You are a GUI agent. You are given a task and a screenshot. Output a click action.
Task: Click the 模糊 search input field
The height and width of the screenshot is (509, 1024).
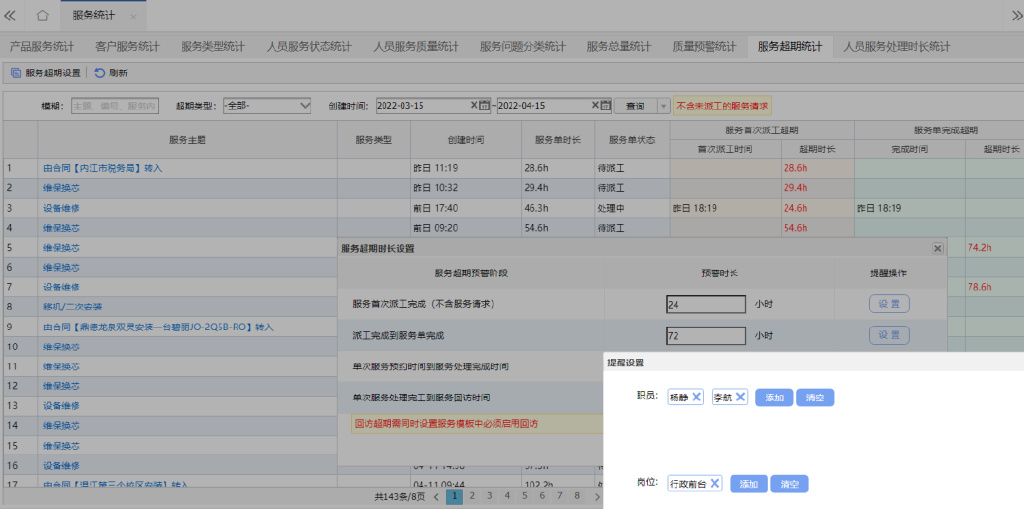coord(114,106)
